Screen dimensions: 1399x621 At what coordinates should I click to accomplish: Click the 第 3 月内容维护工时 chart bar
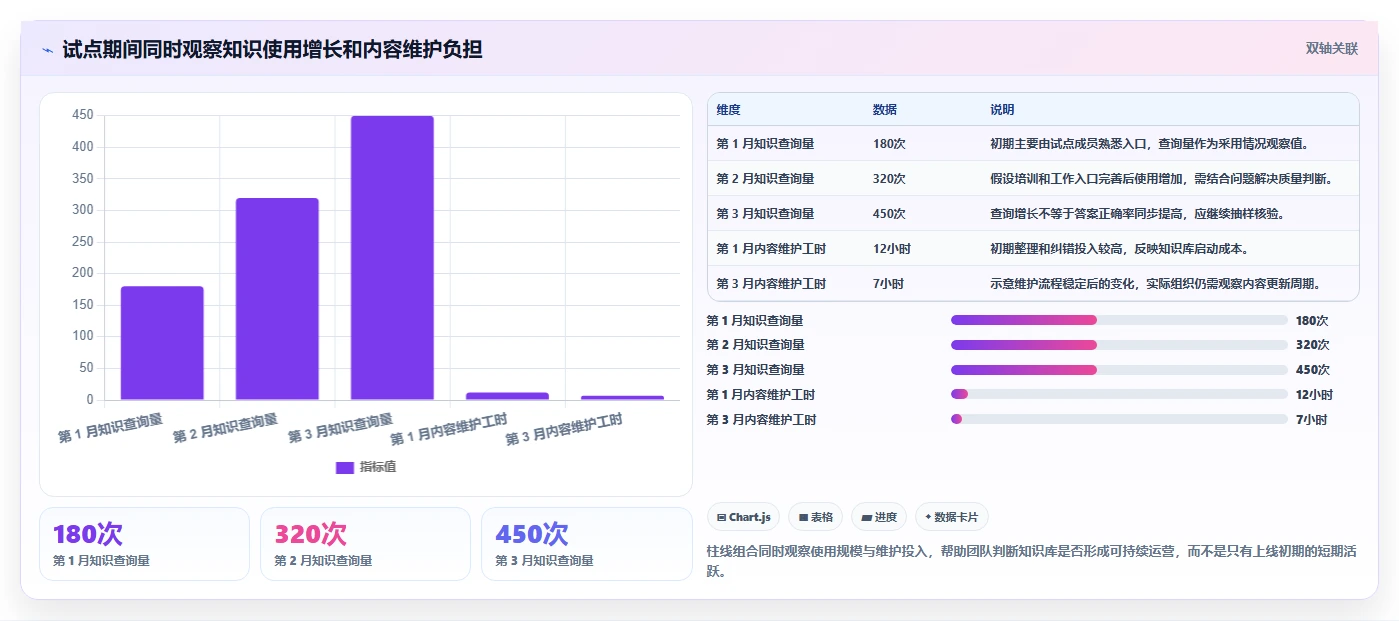(x=622, y=398)
